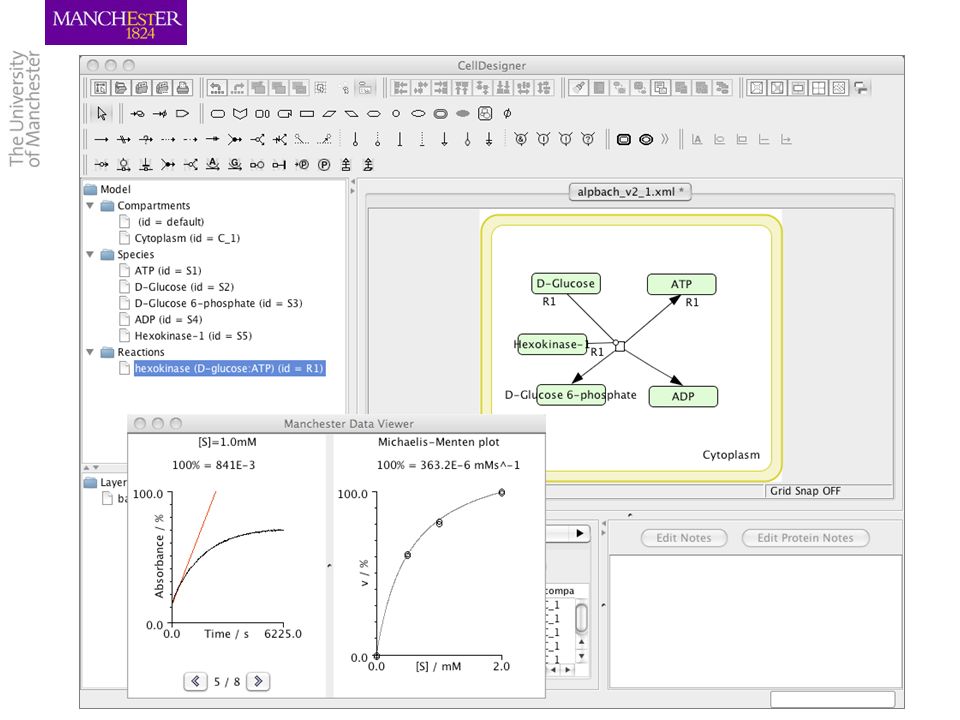The height and width of the screenshot is (720, 960).
Task: Select the Hexokinase-1 node on canvas
Action: pyautogui.click(x=552, y=344)
